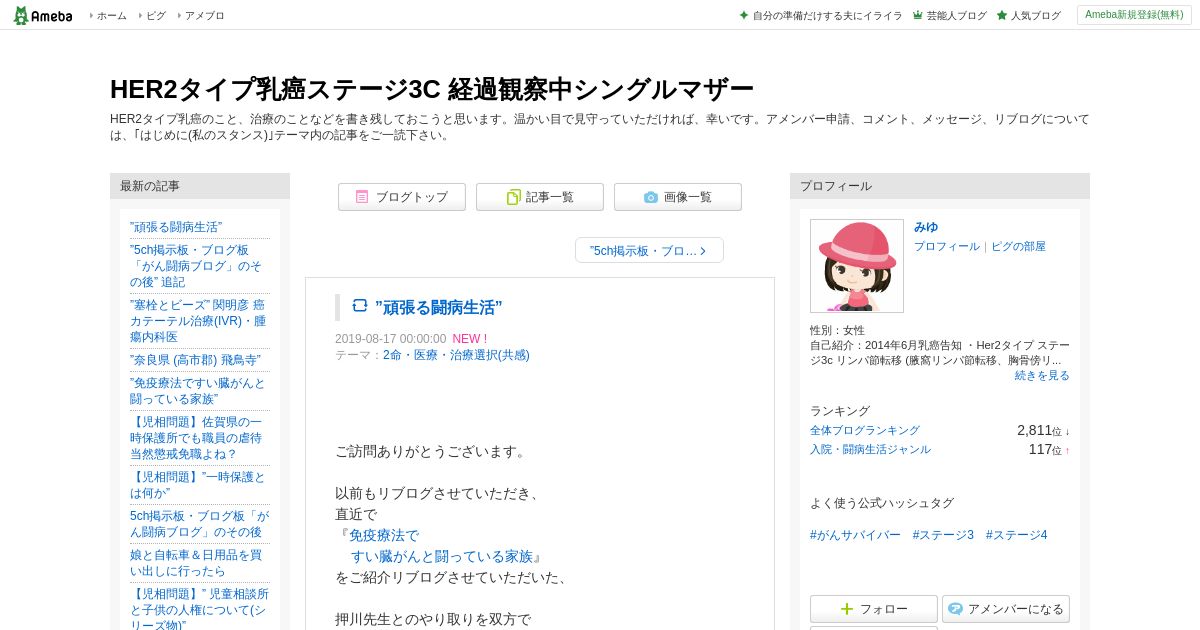Click the ブログトップ button
The width and height of the screenshot is (1200, 630).
pos(402,197)
